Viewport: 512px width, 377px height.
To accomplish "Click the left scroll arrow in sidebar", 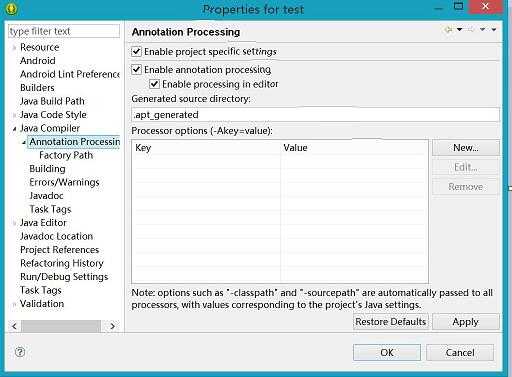I will coord(14,326).
